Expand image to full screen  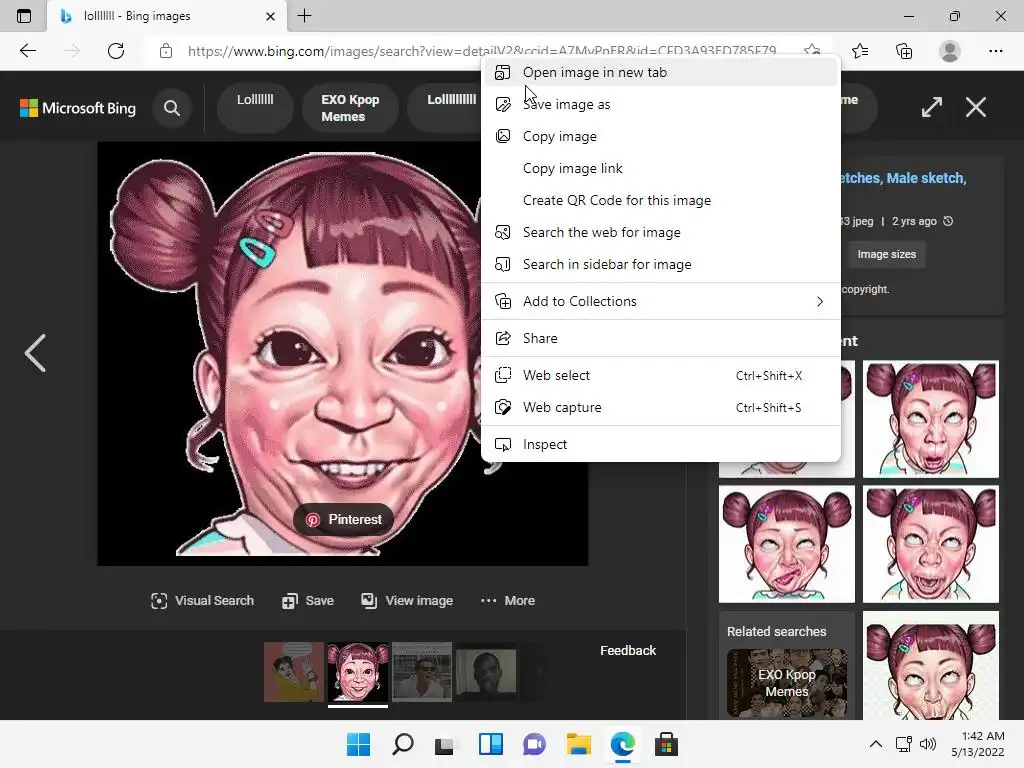coord(932,107)
